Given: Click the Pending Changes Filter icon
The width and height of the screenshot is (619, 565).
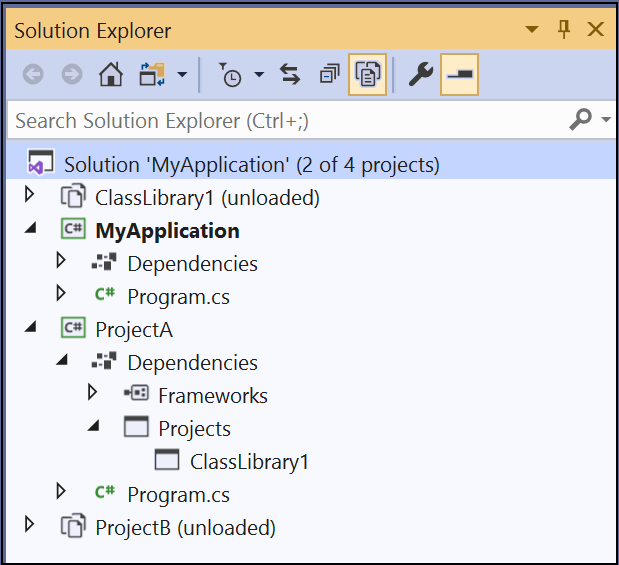Looking at the screenshot, I should [x=231, y=74].
